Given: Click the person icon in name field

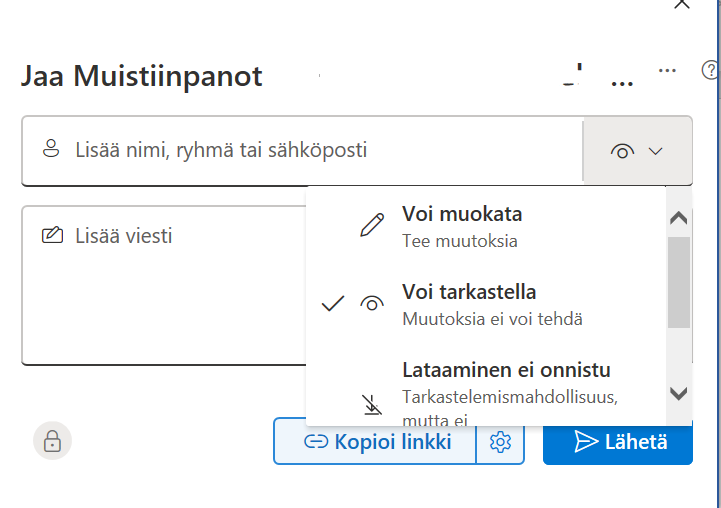Looking at the screenshot, I should point(51,150).
